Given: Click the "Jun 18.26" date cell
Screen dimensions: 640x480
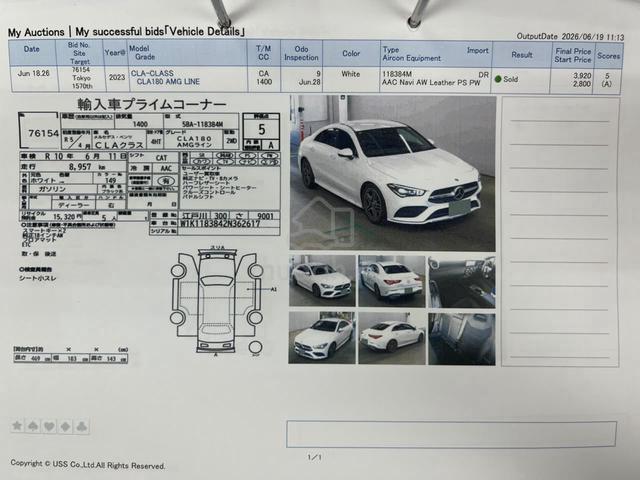Looking at the screenshot, I should (33, 73).
